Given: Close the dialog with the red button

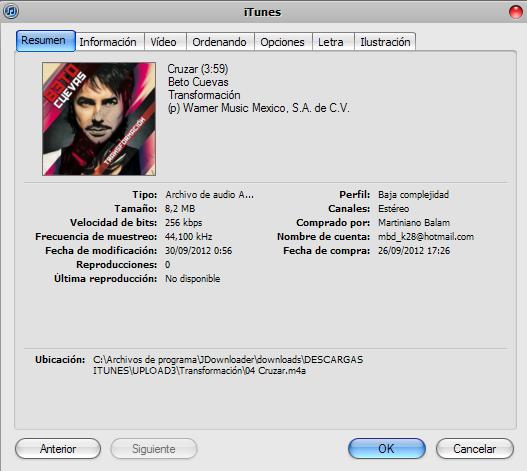Looking at the screenshot, I should [515, 12].
